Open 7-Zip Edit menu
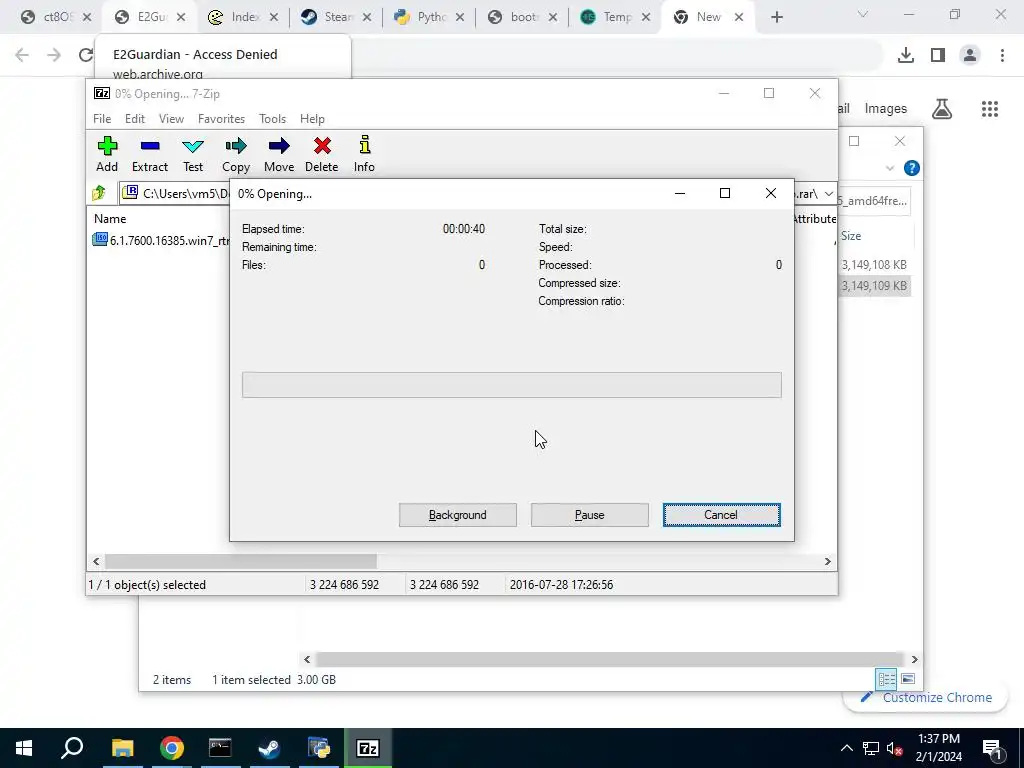 click(x=135, y=119)
